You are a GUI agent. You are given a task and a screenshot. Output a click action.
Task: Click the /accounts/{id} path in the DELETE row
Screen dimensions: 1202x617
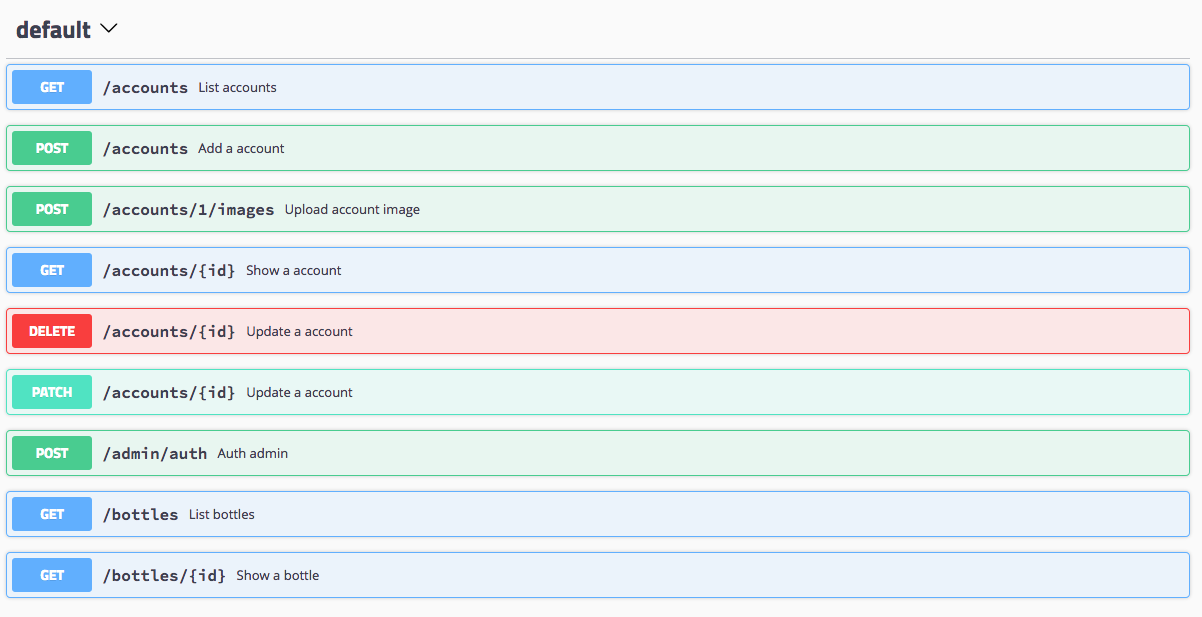(x=168, y=332)
